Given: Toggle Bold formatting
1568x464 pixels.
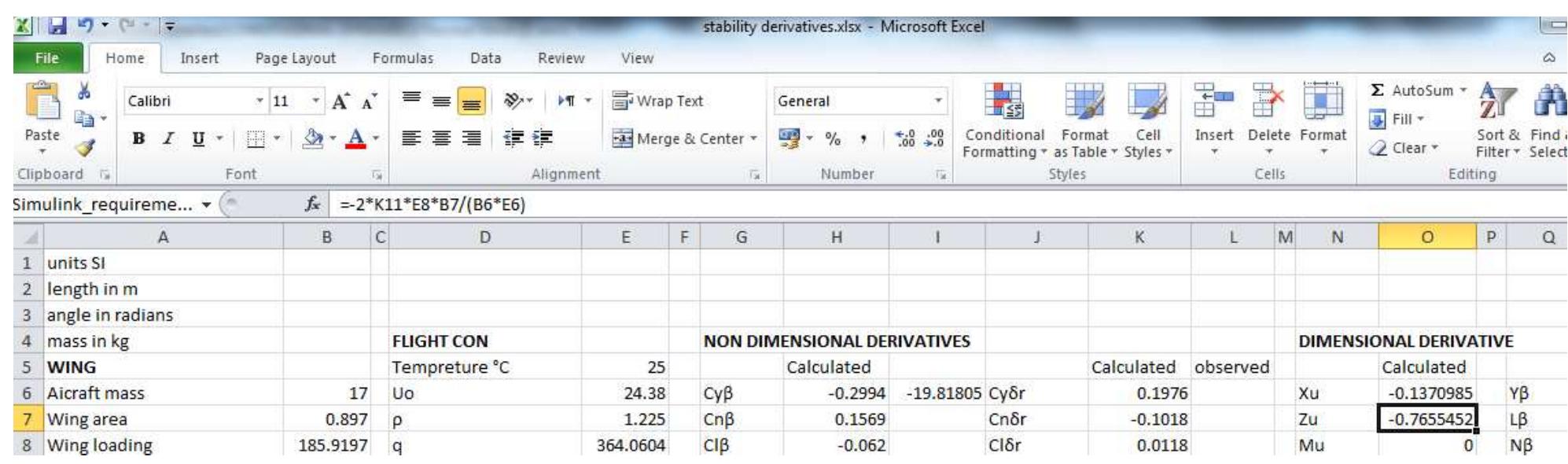Looking at the screenshot, I should point(138,139).
